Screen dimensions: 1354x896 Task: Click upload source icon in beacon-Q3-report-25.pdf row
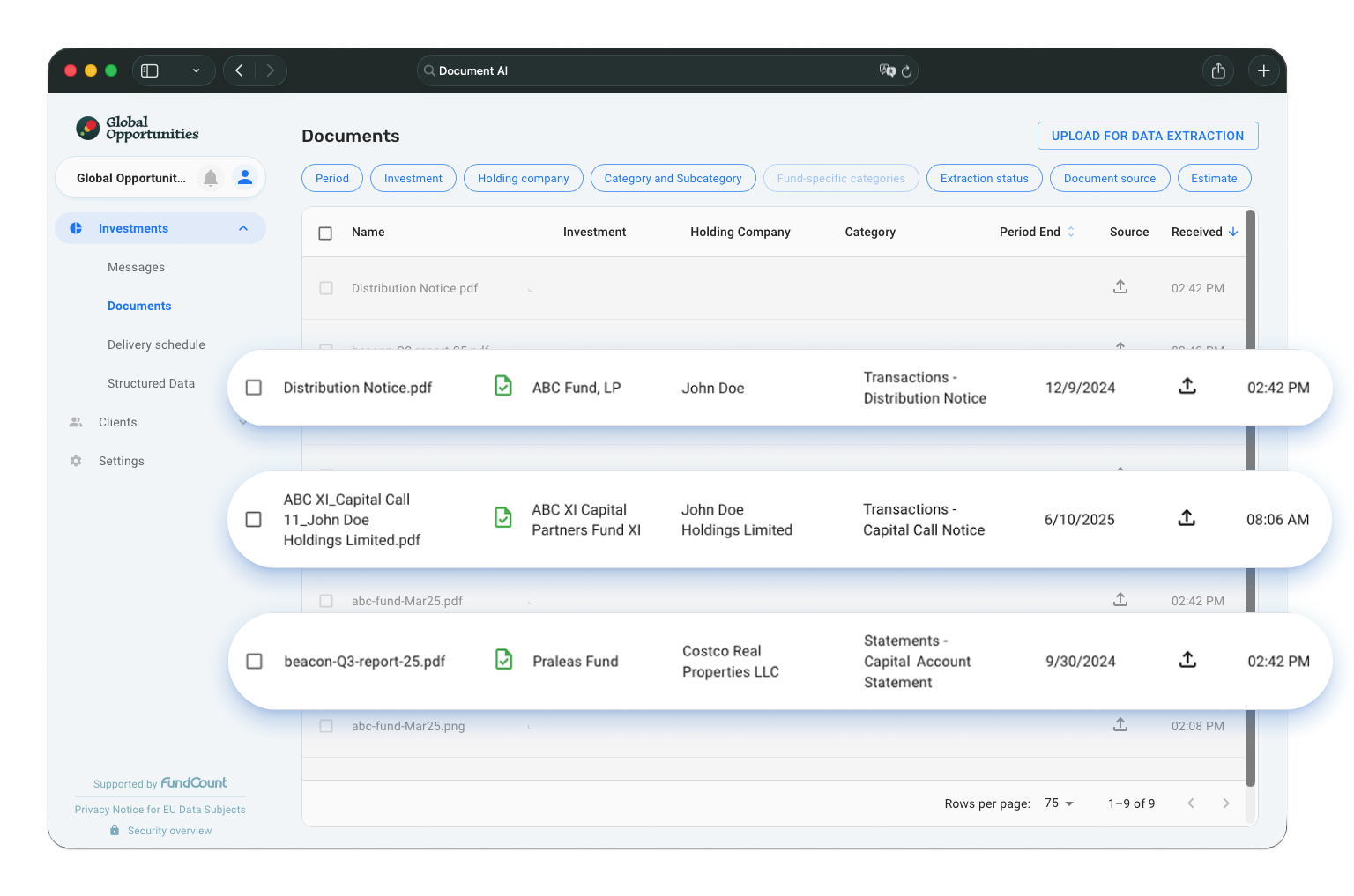click(1187, 660)
